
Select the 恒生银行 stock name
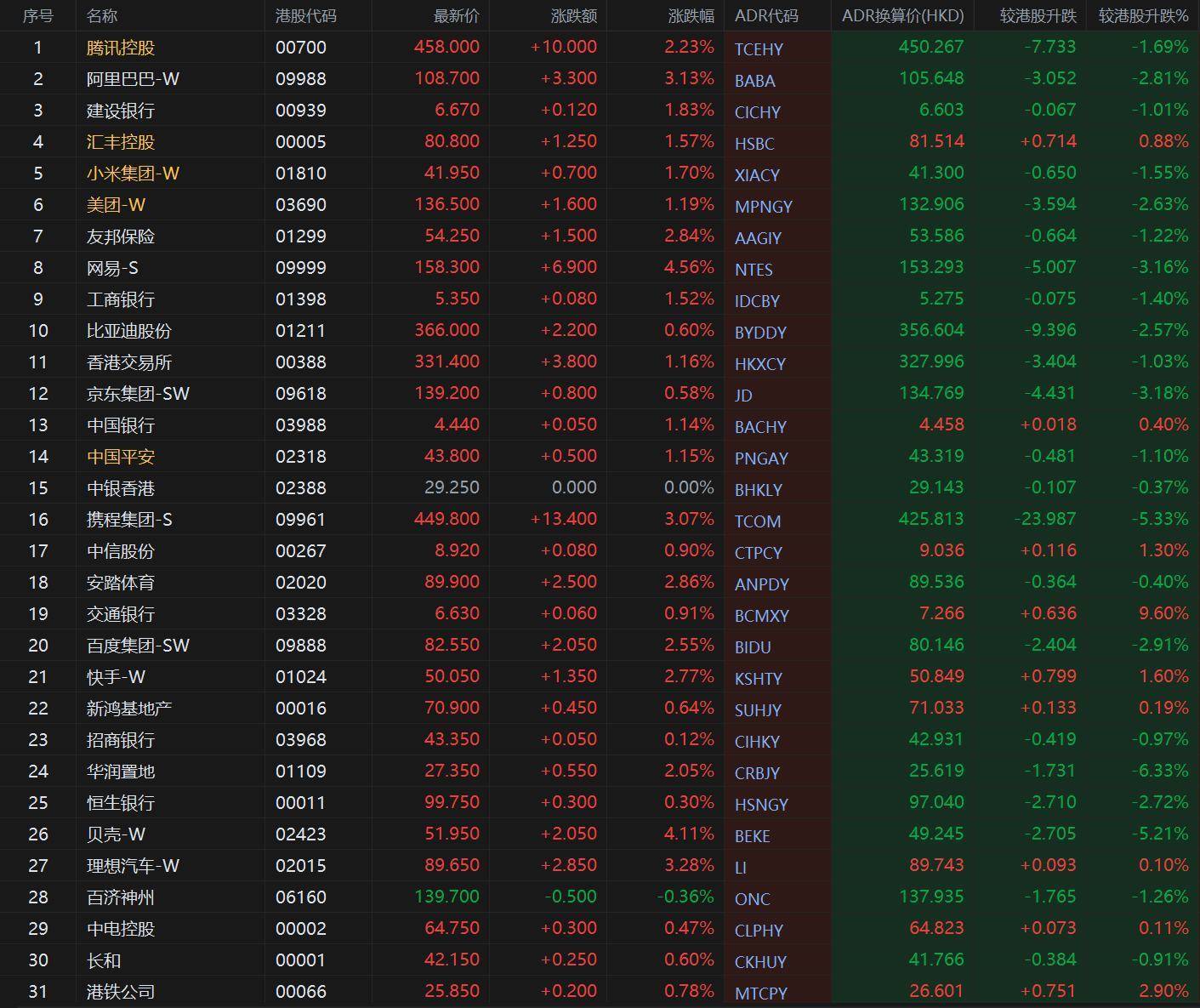coord(121,803)
